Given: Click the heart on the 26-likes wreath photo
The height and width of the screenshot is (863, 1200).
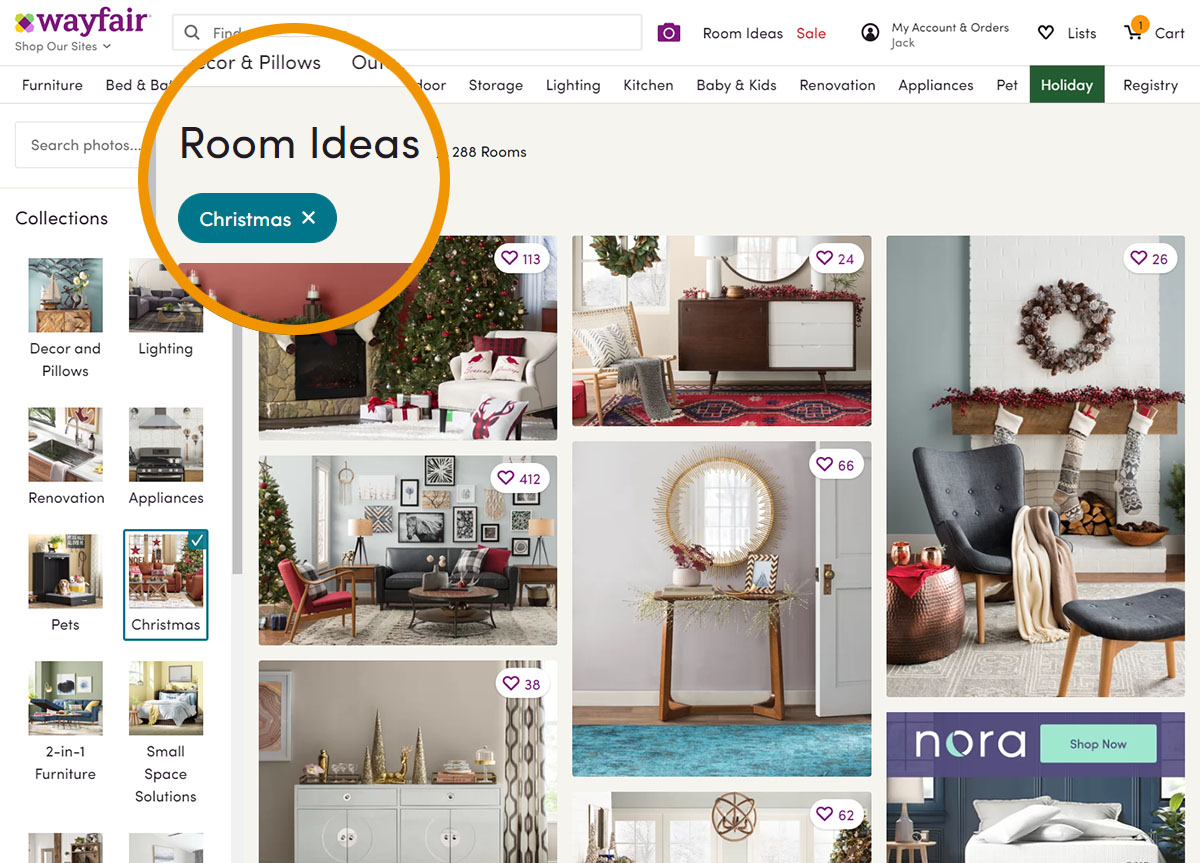Looking at the screenshot, I should (x=1138, y=258).
